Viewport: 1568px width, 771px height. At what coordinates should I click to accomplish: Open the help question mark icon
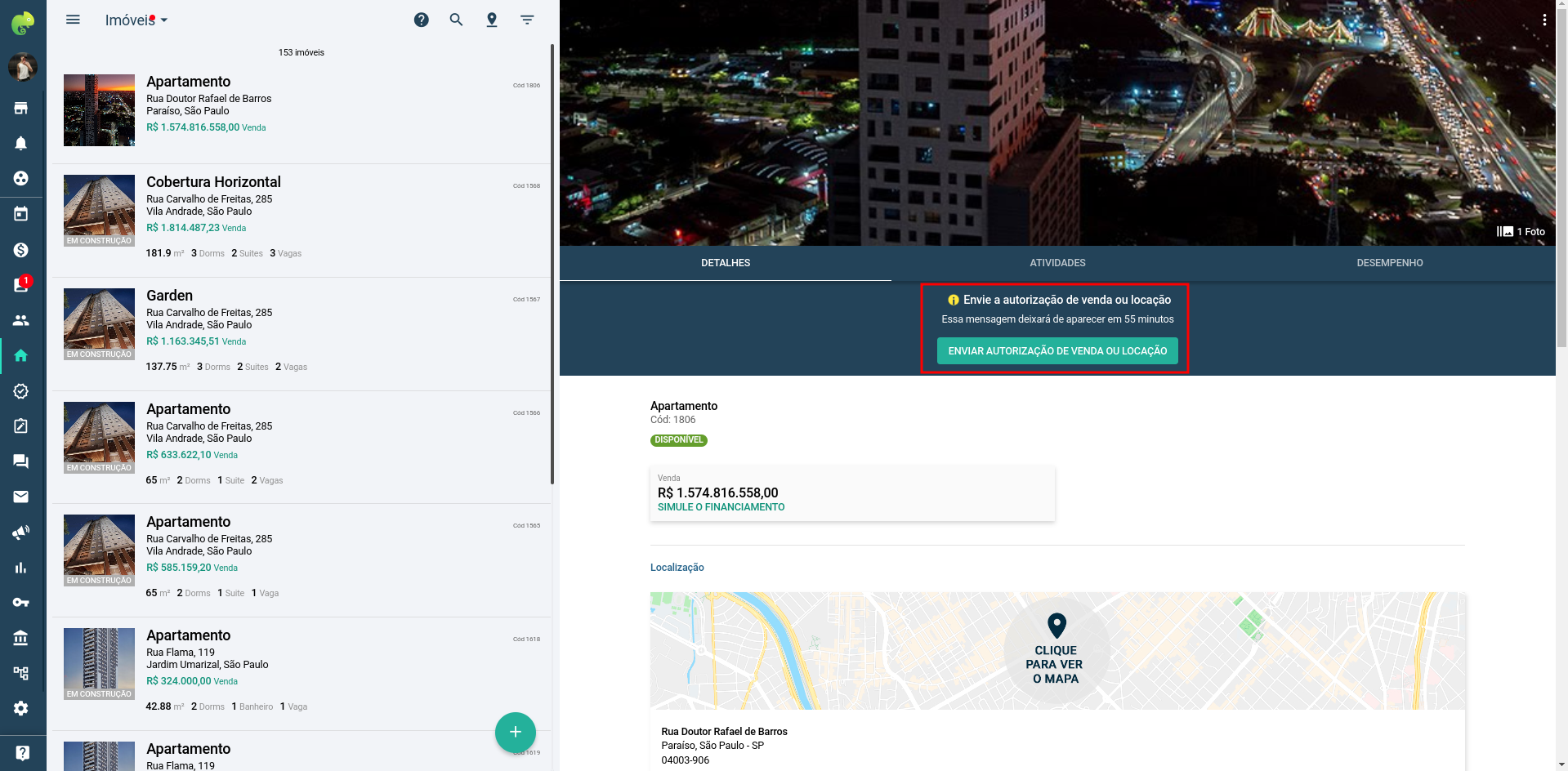[x=422, y=20]
